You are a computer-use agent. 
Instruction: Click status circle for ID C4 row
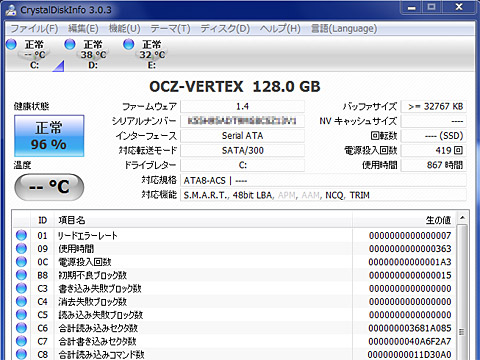pyautogui.click(x=21, y=302)
